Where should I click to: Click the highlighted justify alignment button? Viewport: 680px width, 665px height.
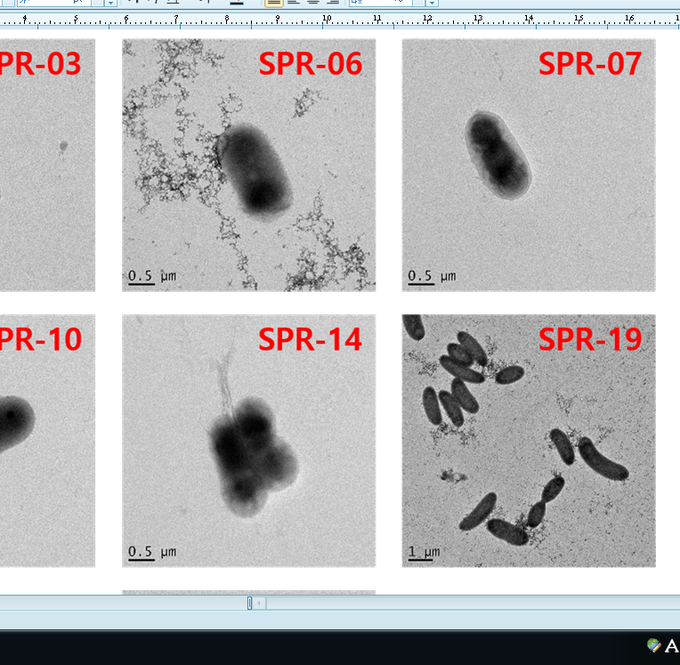point(274,3)
